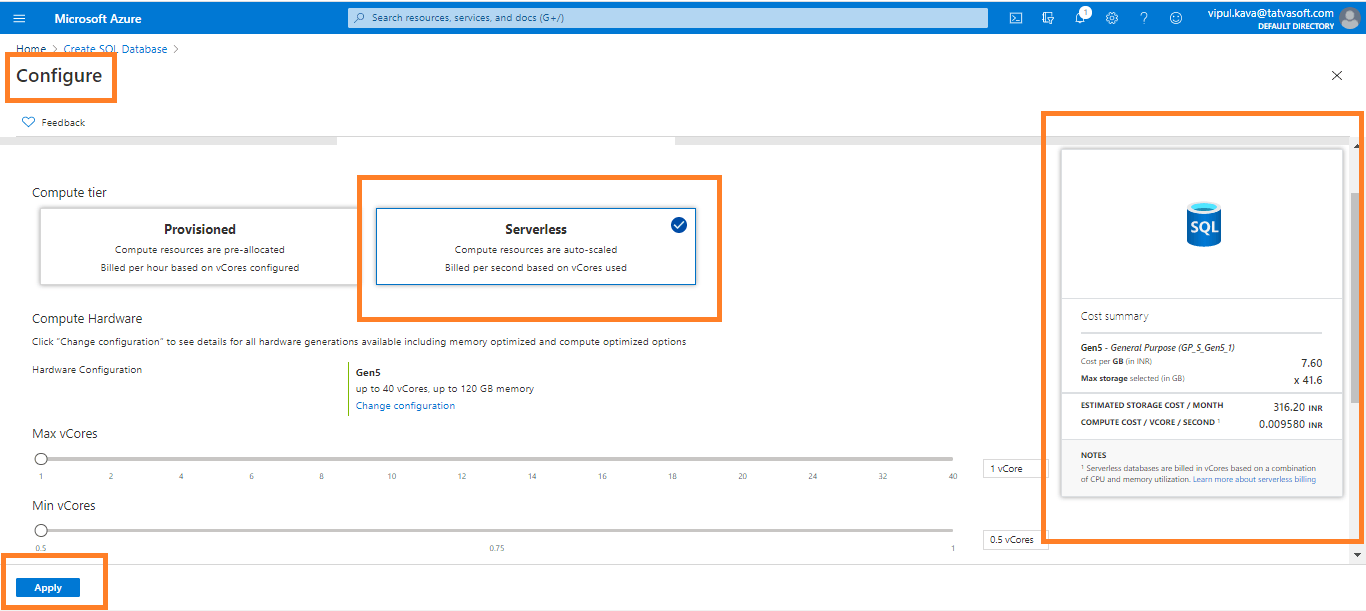The image size is (1366, 611).
Task: Click the smiley feedback icon in header
Action: [x=1175, y=18]
